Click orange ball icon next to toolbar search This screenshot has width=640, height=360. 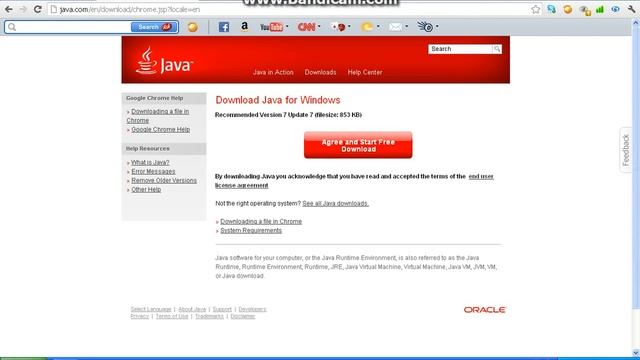(193, 27)
